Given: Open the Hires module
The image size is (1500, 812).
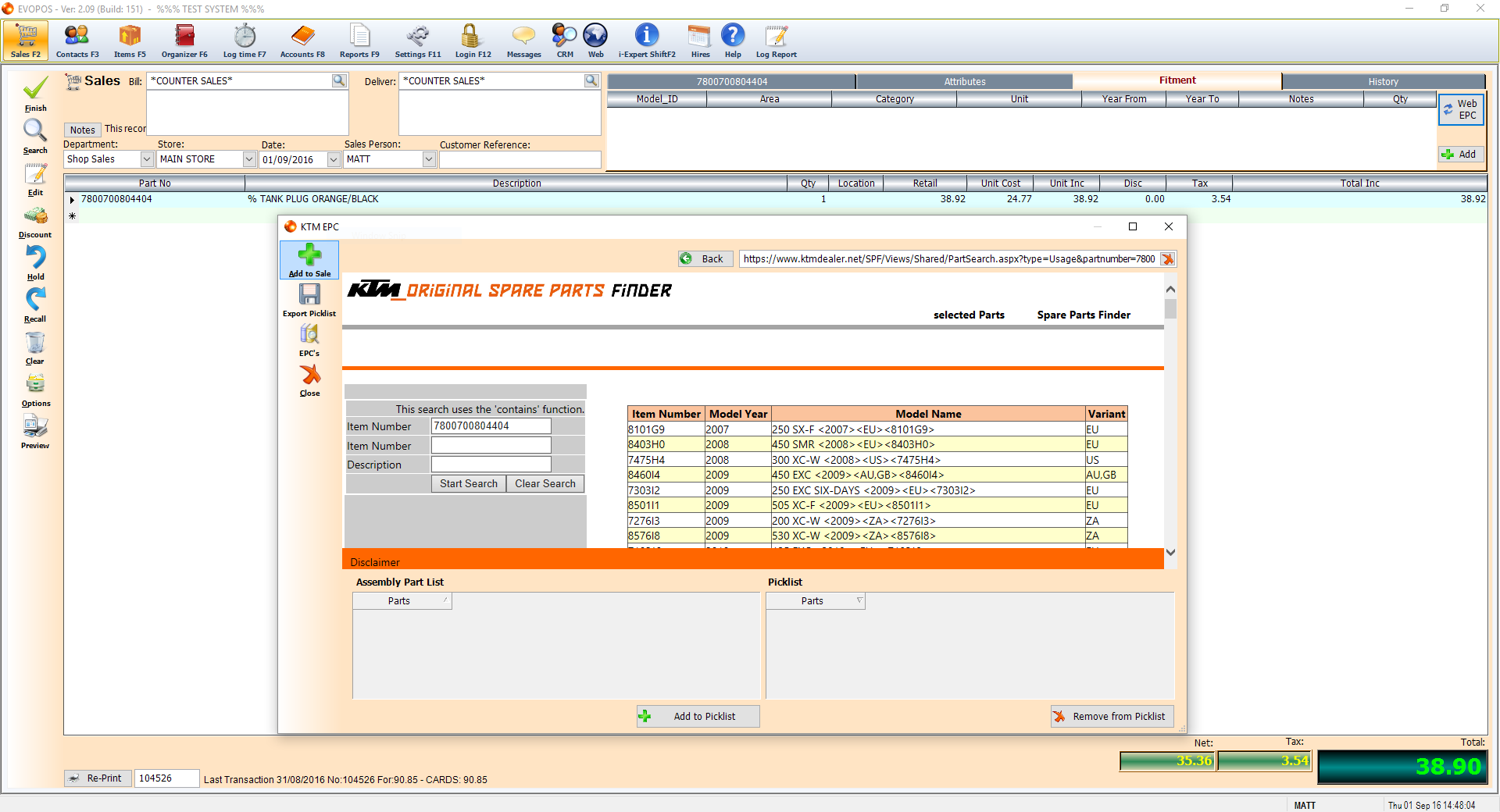Looking at the screenshot, I should coord(700,41).
